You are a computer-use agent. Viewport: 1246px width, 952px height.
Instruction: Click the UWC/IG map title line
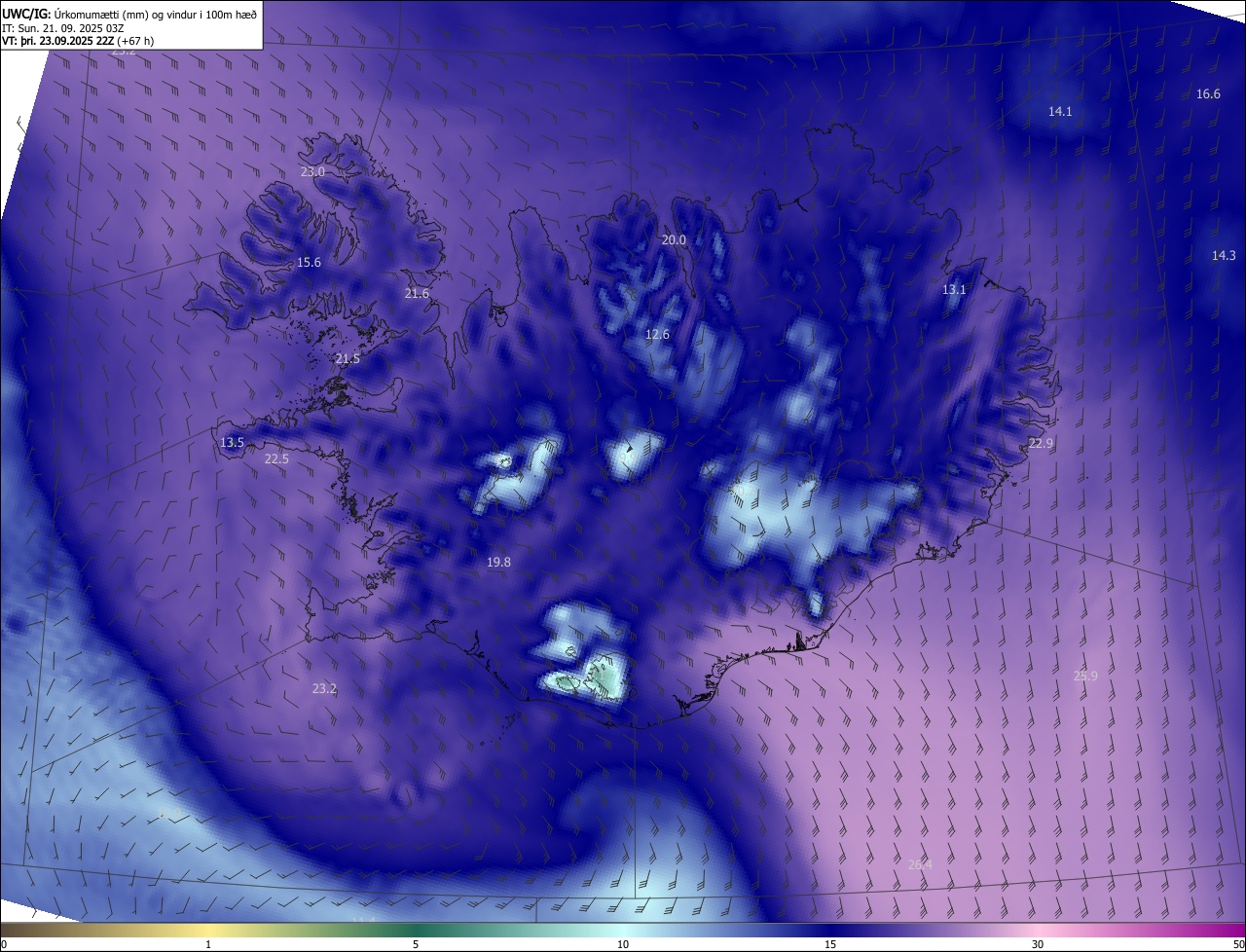pos(129,13)
